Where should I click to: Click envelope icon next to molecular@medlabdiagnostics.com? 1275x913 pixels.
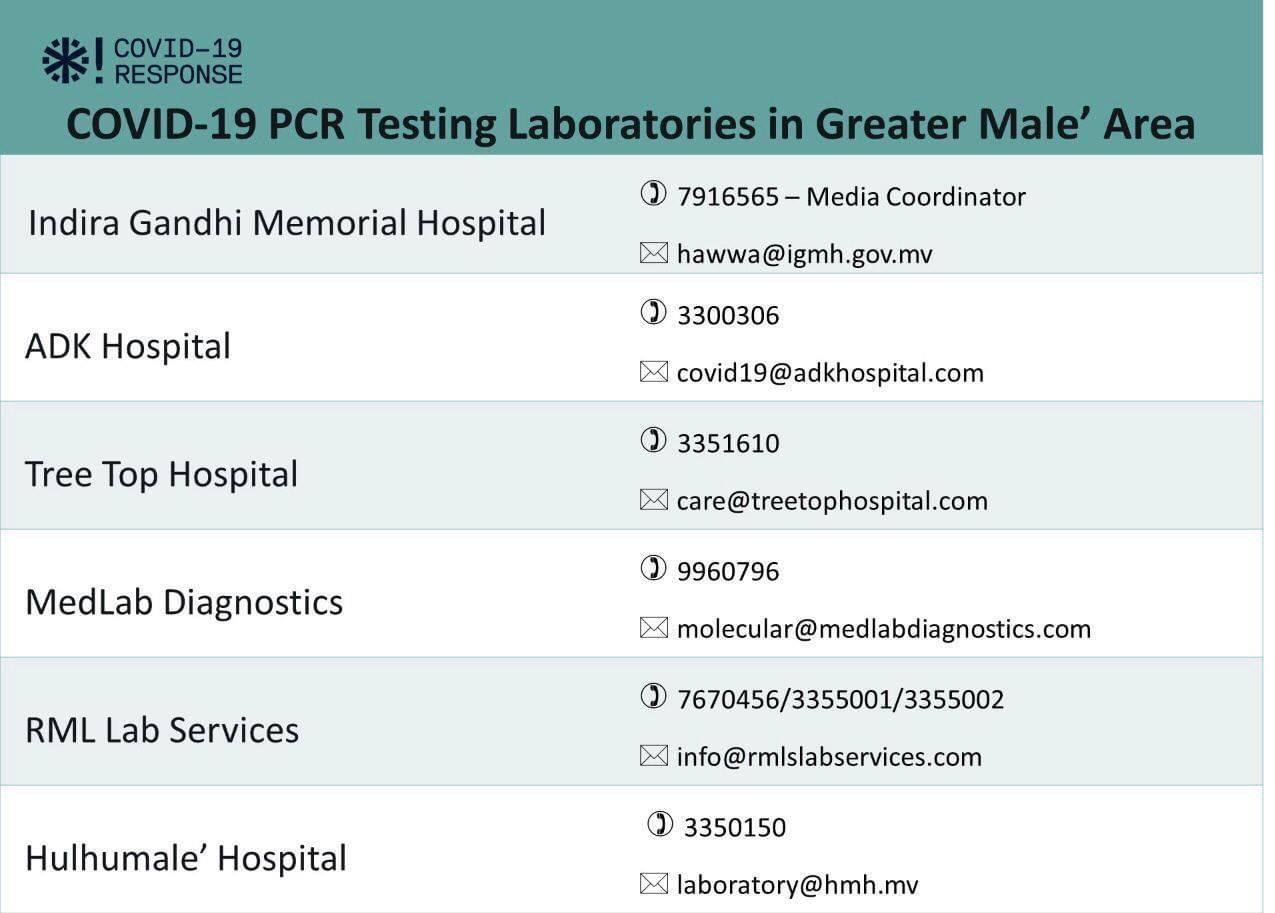[x=653, y=629]
